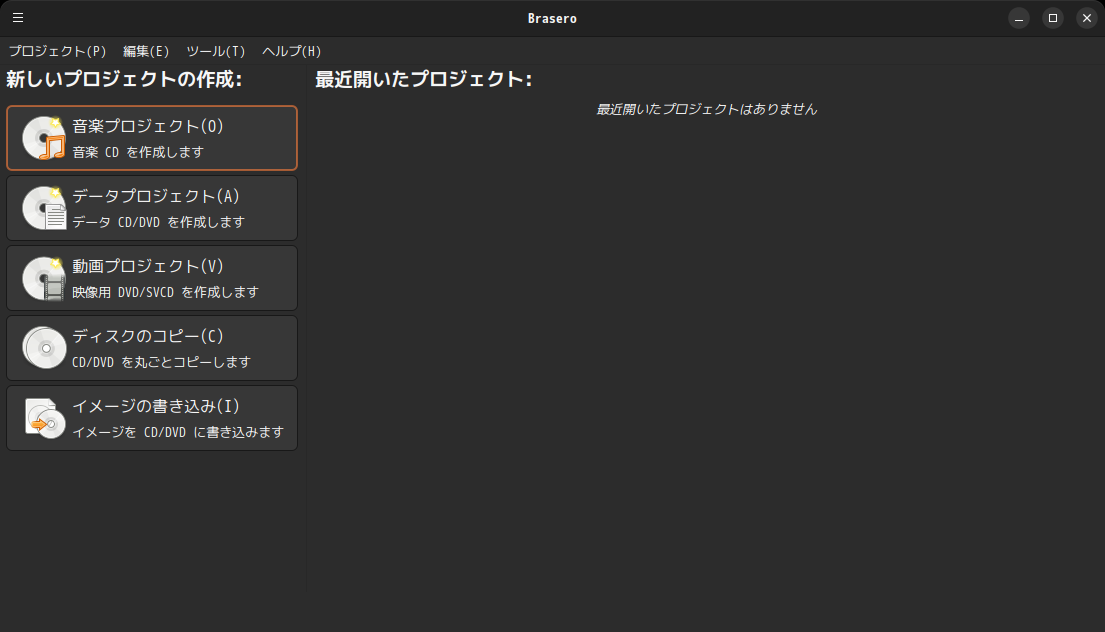Open the ツール(T) menu
This screenshot has height=632, width=1105.
tap(216, 51)
